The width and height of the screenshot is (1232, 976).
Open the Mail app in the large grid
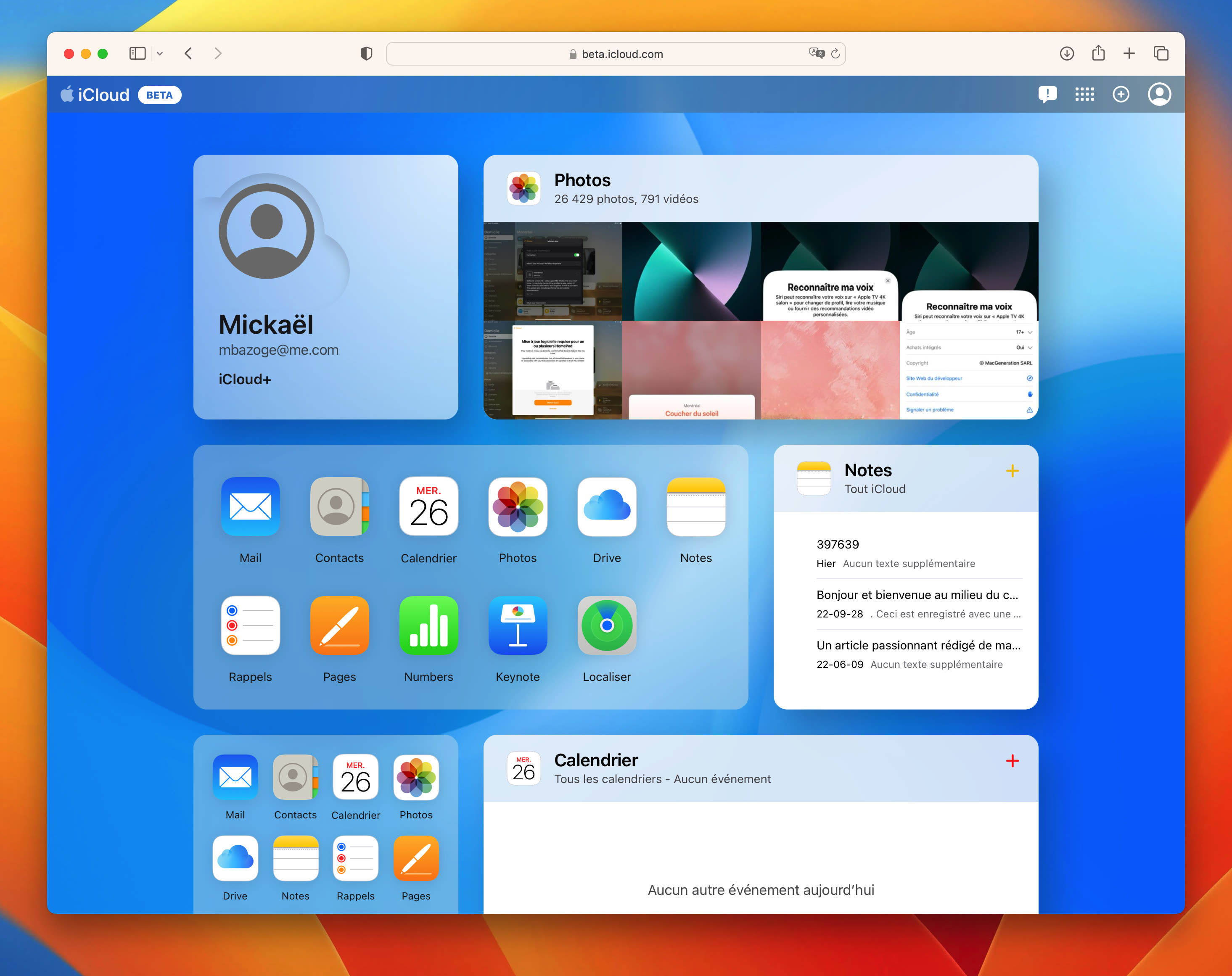click(250, 506)
